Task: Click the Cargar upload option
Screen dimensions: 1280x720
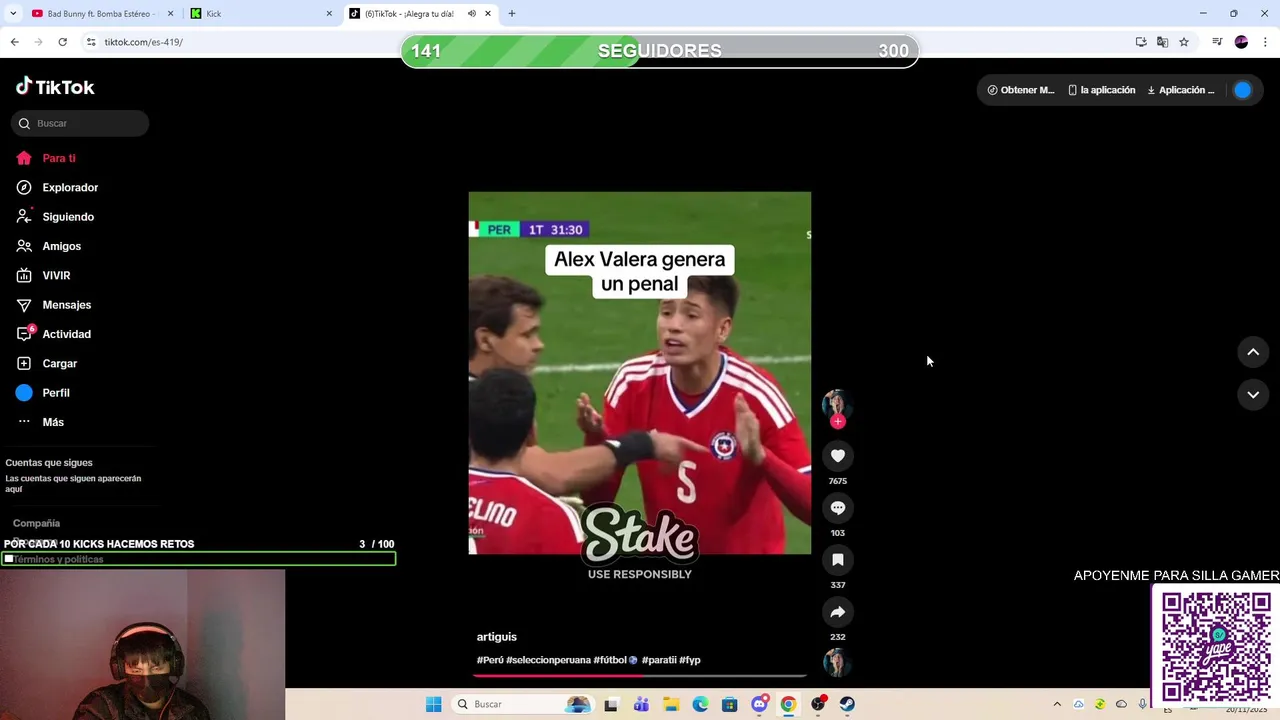Action: (46, 363)
